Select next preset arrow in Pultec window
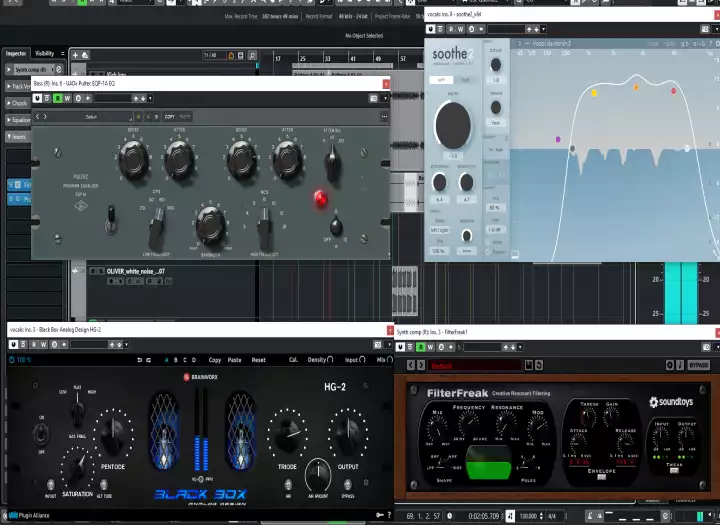 tap(45, 117)
